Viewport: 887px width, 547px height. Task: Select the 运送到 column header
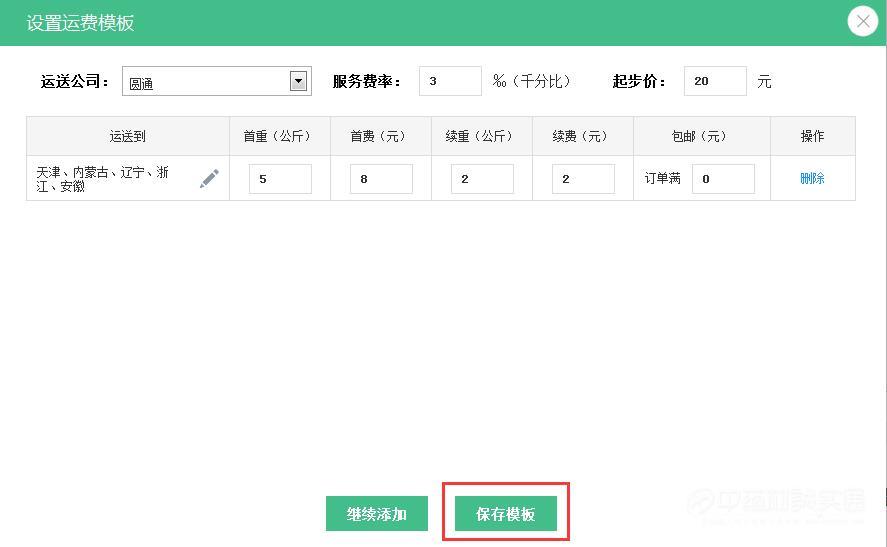[128, 136]
